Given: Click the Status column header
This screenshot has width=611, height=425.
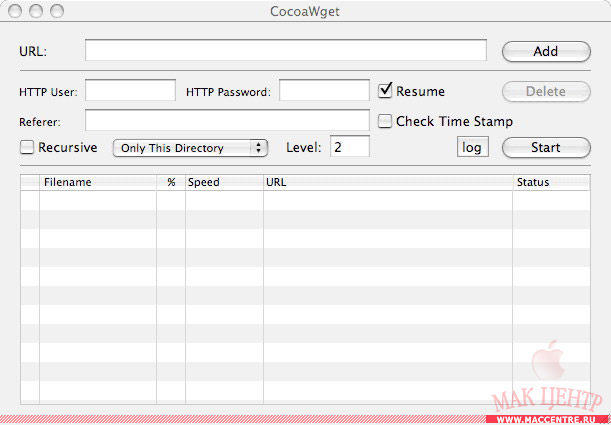Looking at the screenshot, I should (551, 182).
